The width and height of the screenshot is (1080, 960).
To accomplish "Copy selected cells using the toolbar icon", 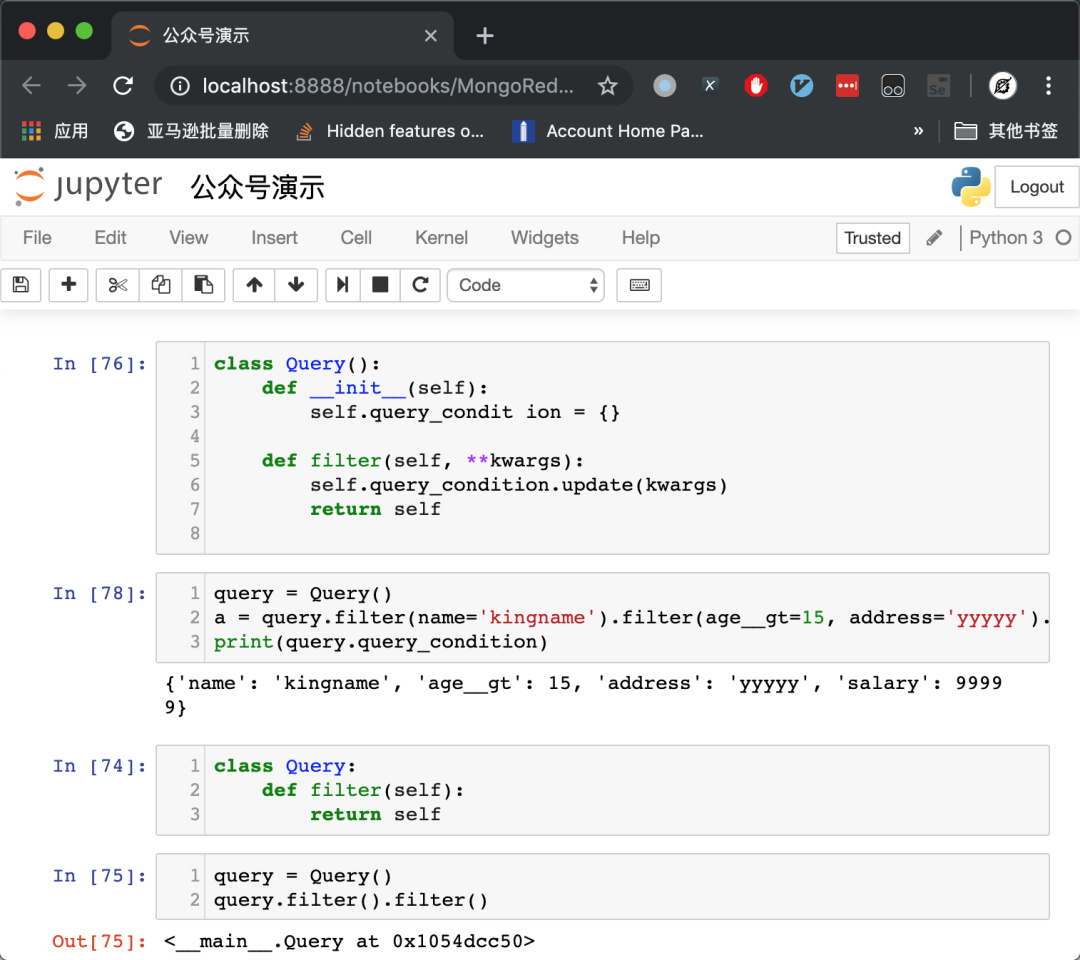I will tap(160, 285).
